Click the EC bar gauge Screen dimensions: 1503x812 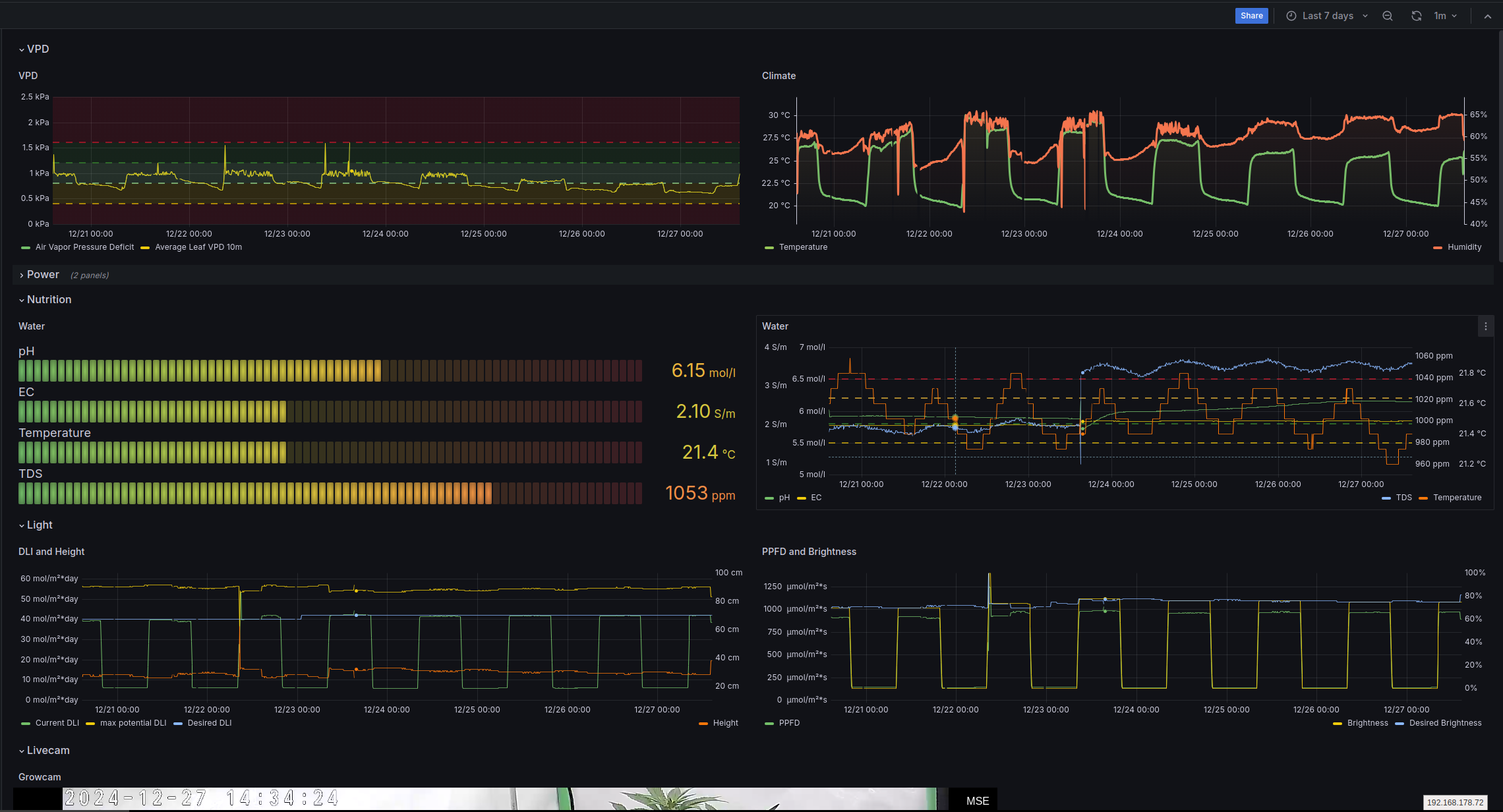(330, 411)
